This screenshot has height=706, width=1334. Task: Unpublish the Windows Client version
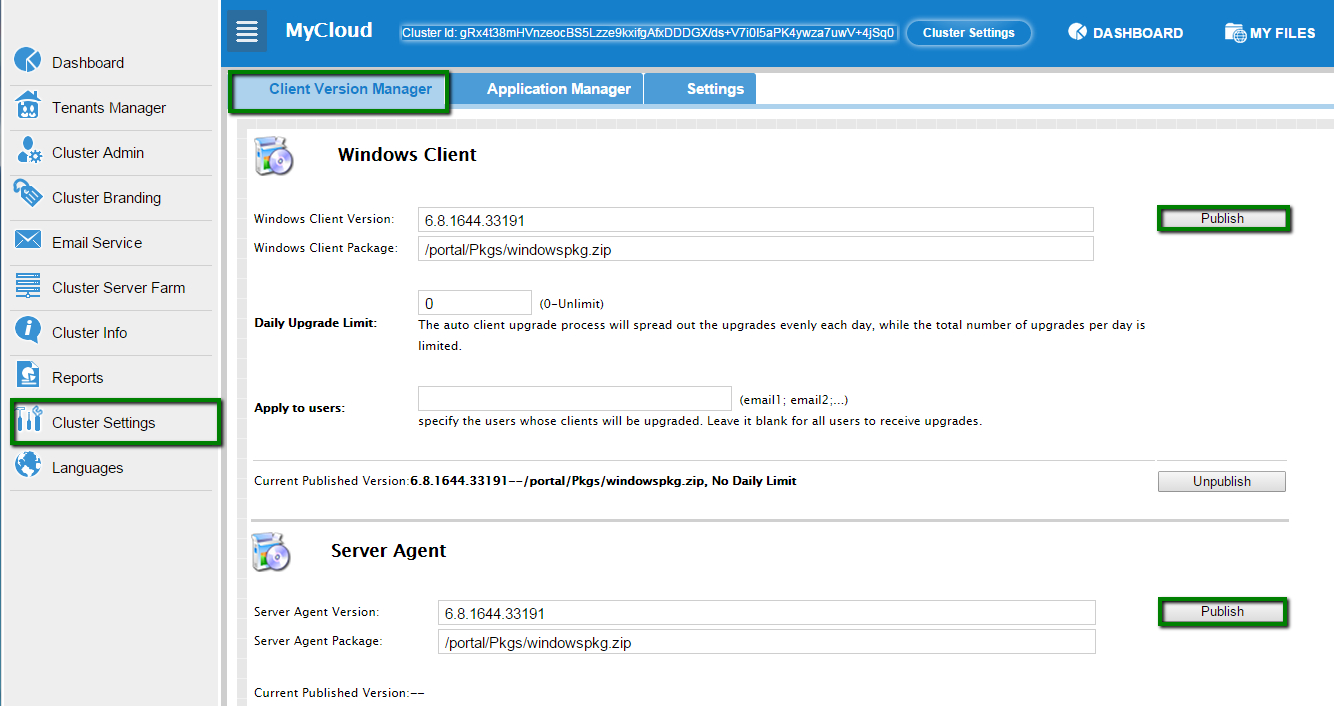[1222, 481]
